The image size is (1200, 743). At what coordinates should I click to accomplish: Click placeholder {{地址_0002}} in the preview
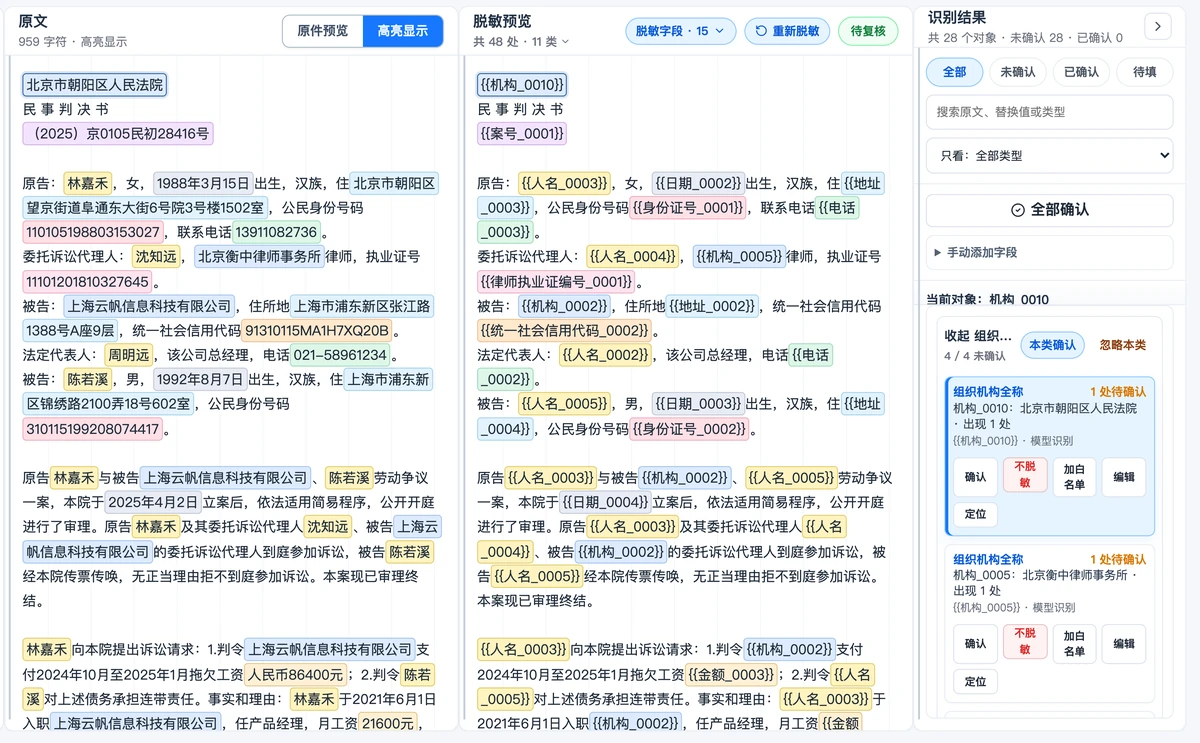pos(712,306)
